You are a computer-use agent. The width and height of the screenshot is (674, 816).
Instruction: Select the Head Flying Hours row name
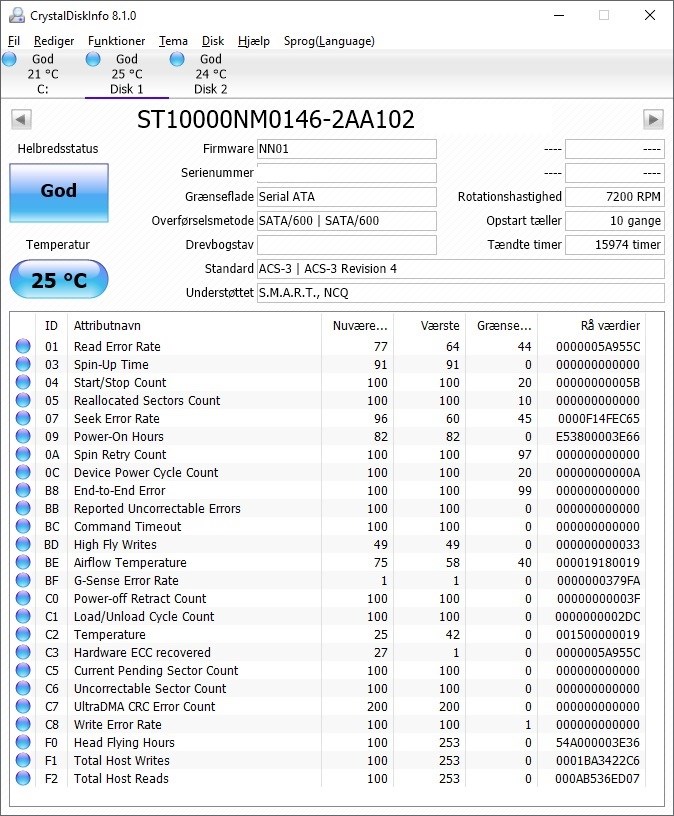pos(124,743)
